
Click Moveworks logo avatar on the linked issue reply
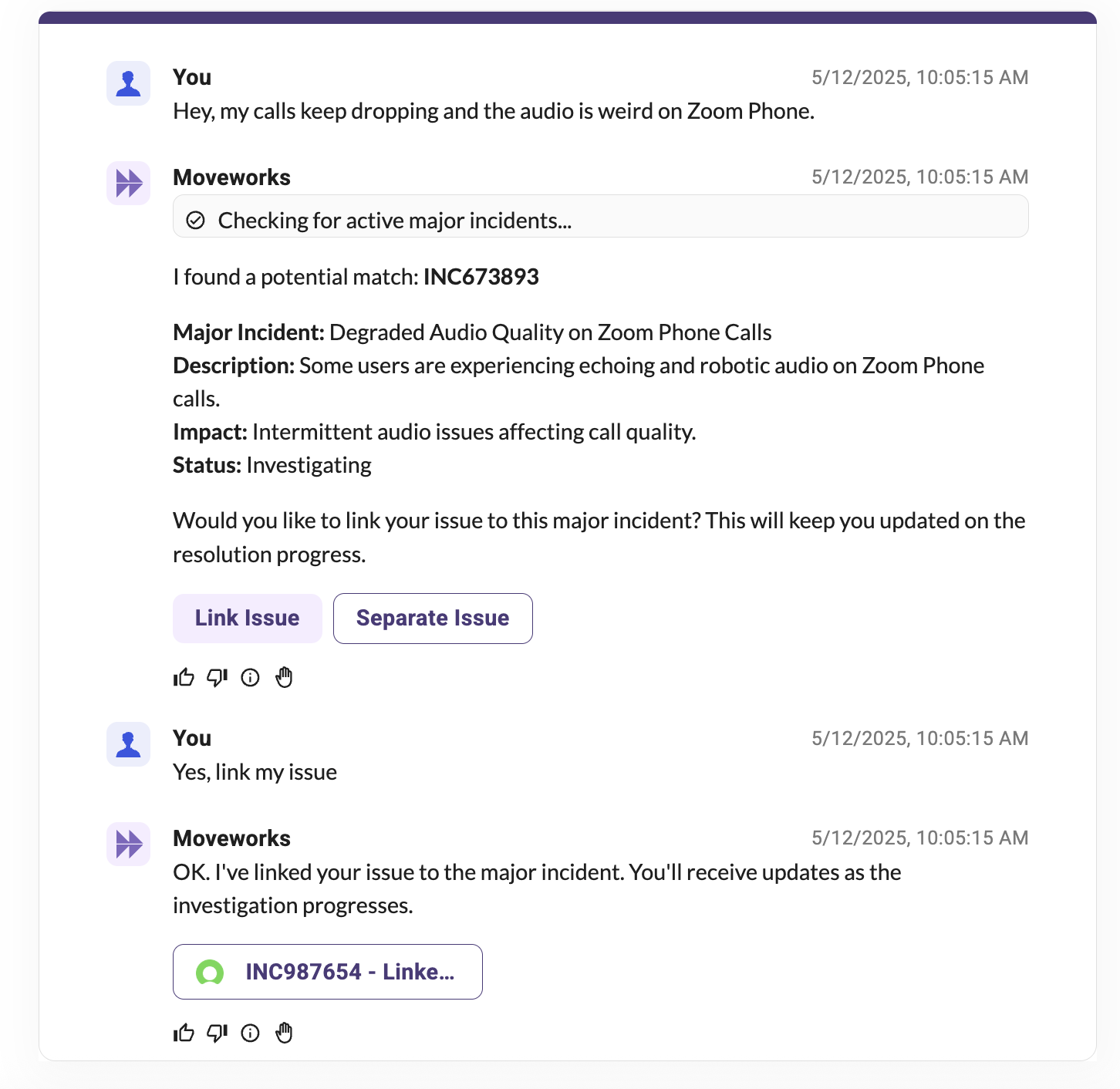(128, 845)
